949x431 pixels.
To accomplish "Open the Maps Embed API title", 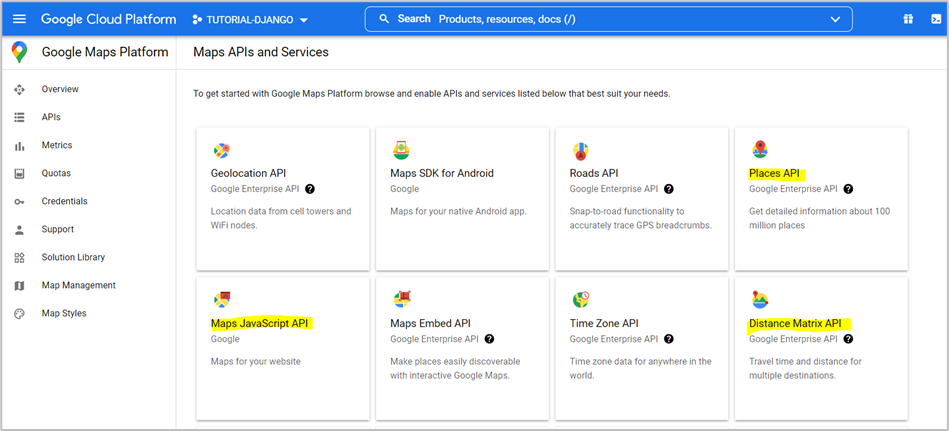I will [x=430, y=323].
